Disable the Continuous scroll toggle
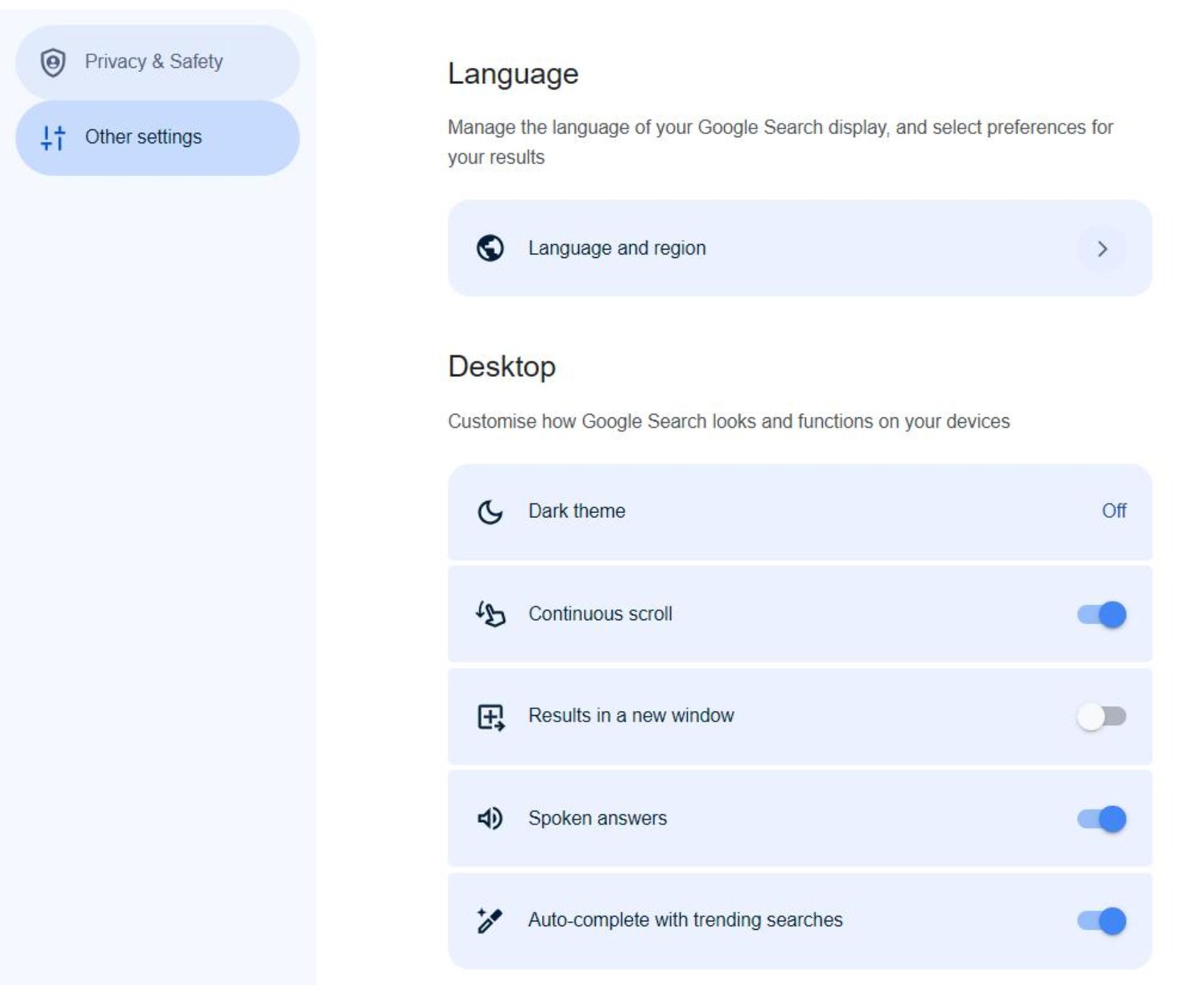This screenshot has height=985, width=1204. coord(1101,614)
